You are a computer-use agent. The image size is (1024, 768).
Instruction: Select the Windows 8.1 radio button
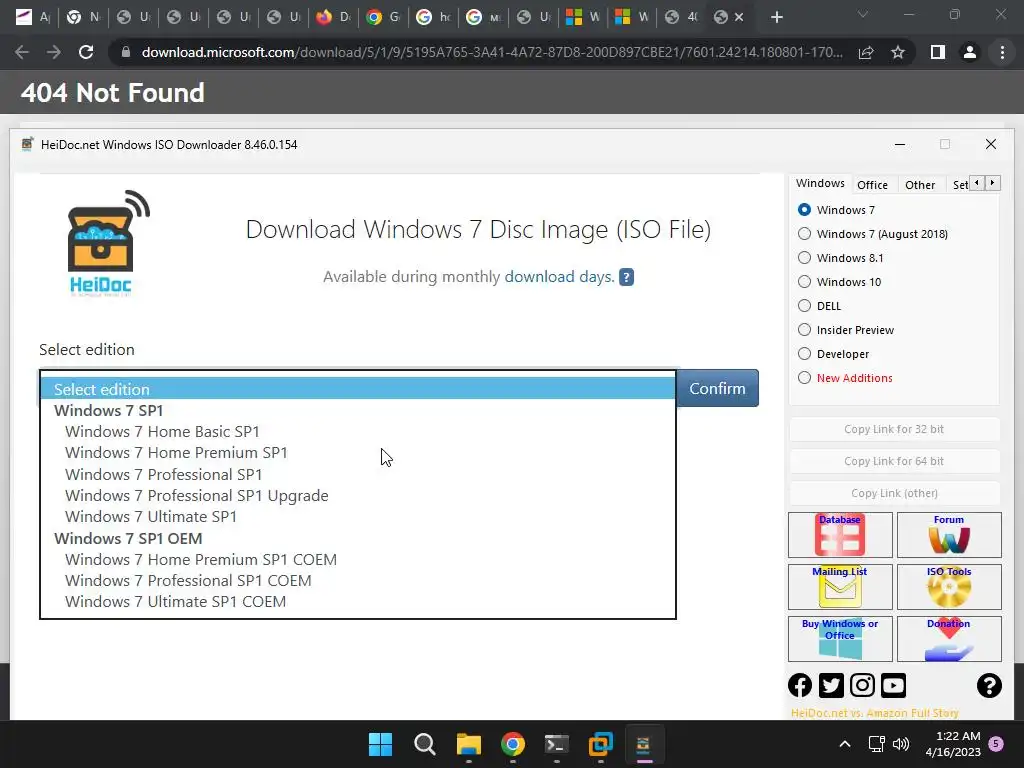click(x=805, y=258)
